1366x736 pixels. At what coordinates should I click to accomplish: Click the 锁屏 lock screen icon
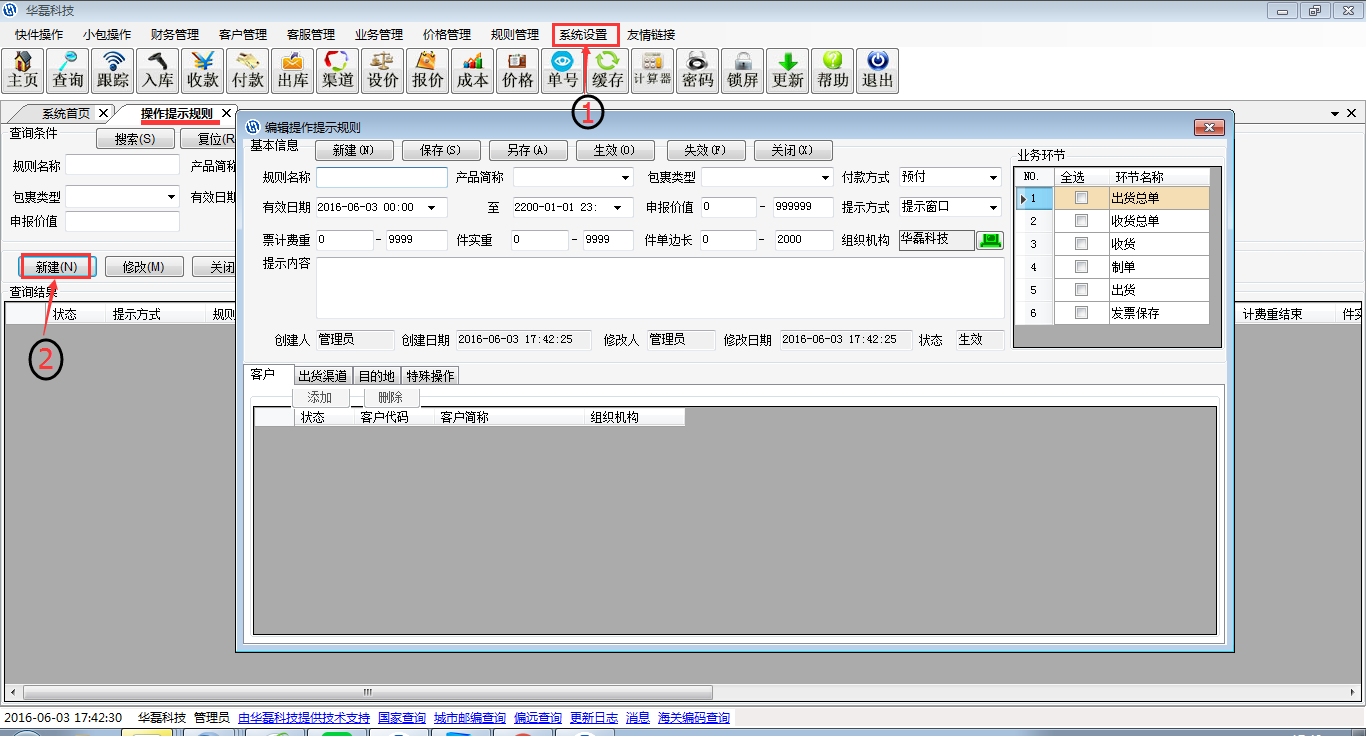[x=742, y=71]
